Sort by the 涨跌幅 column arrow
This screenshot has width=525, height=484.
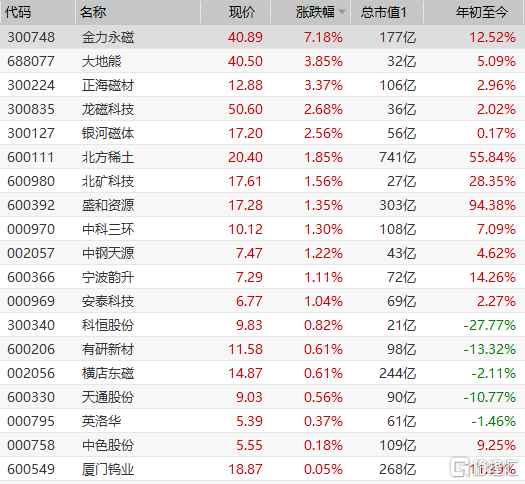[x=342, y=12]
